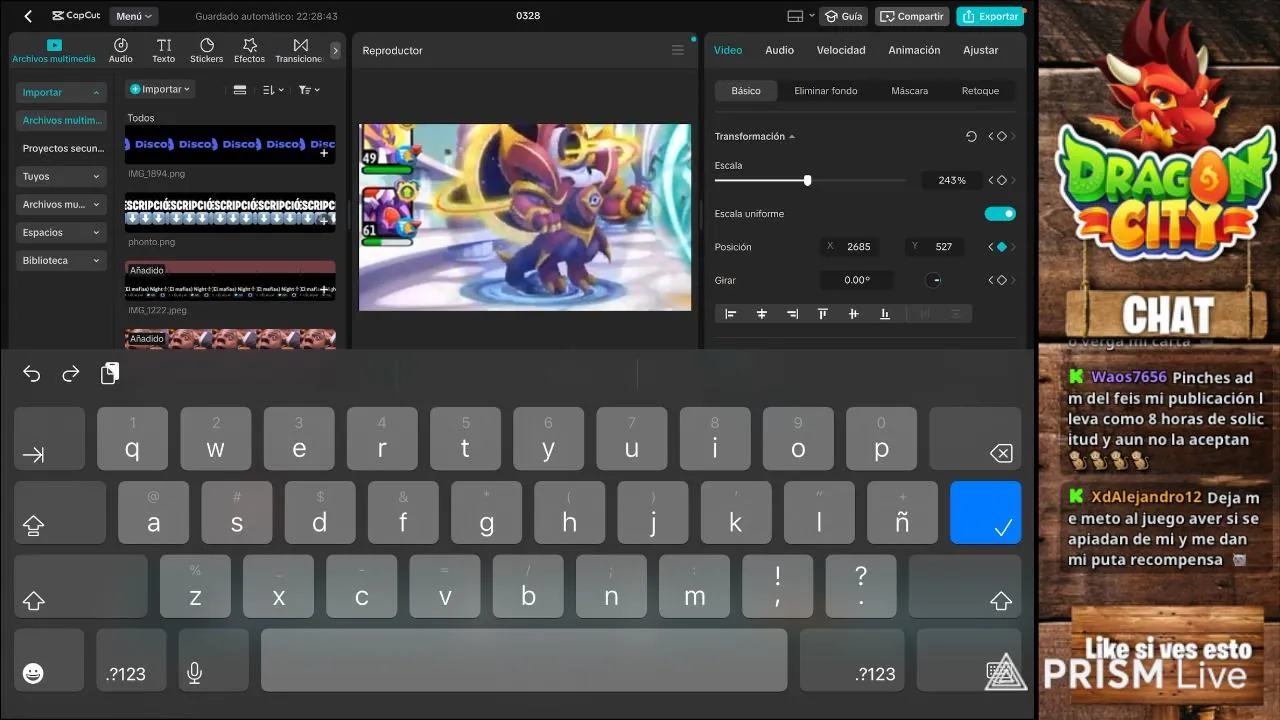Toggle the Posición keyframe diamond
The width and height of the screenshot is (1280, 720).
point(1002,247)
